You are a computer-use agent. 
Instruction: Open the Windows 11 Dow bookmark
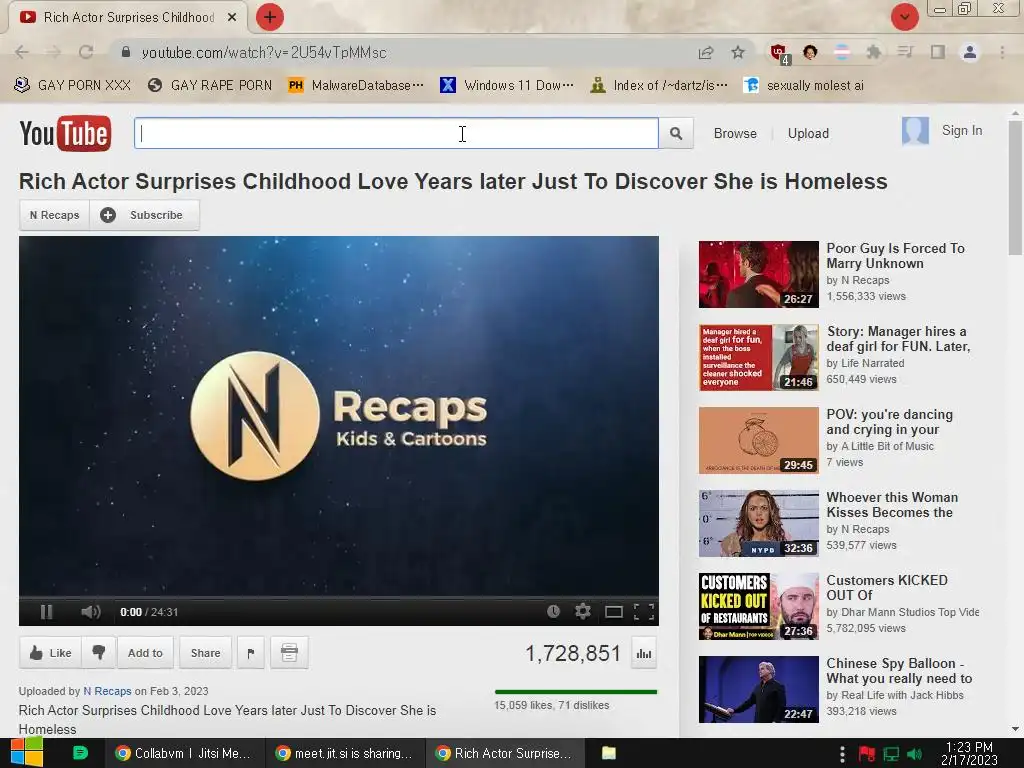[x=507, y=85]
